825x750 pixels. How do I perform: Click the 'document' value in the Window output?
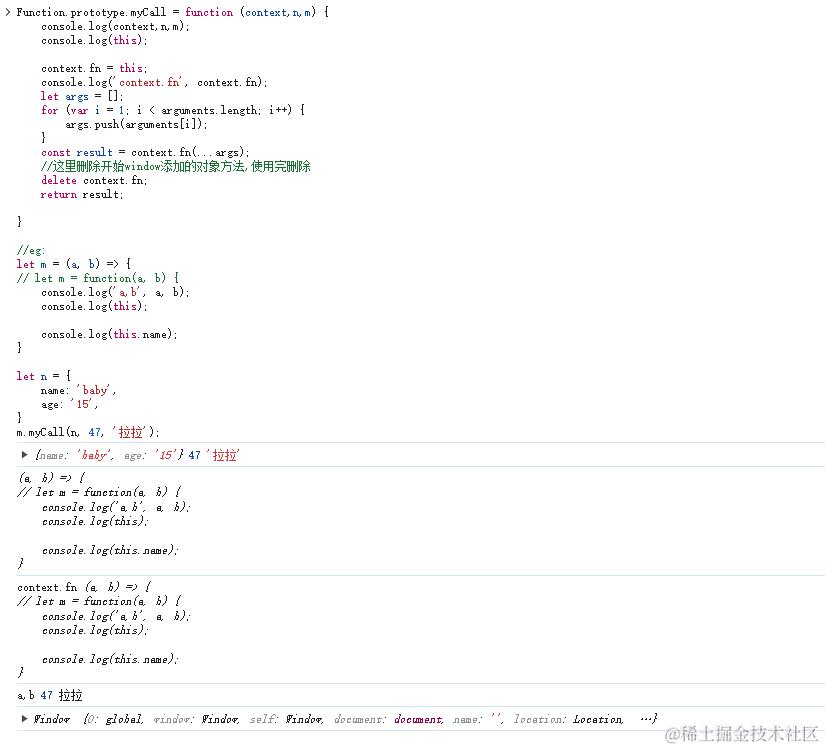(418, 719)
